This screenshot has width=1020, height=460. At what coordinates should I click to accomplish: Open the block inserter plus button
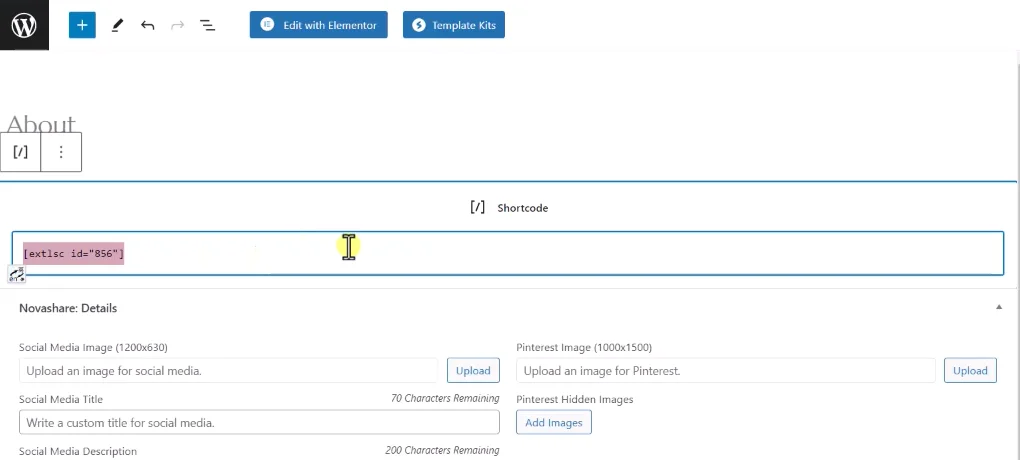pos(82,25)
